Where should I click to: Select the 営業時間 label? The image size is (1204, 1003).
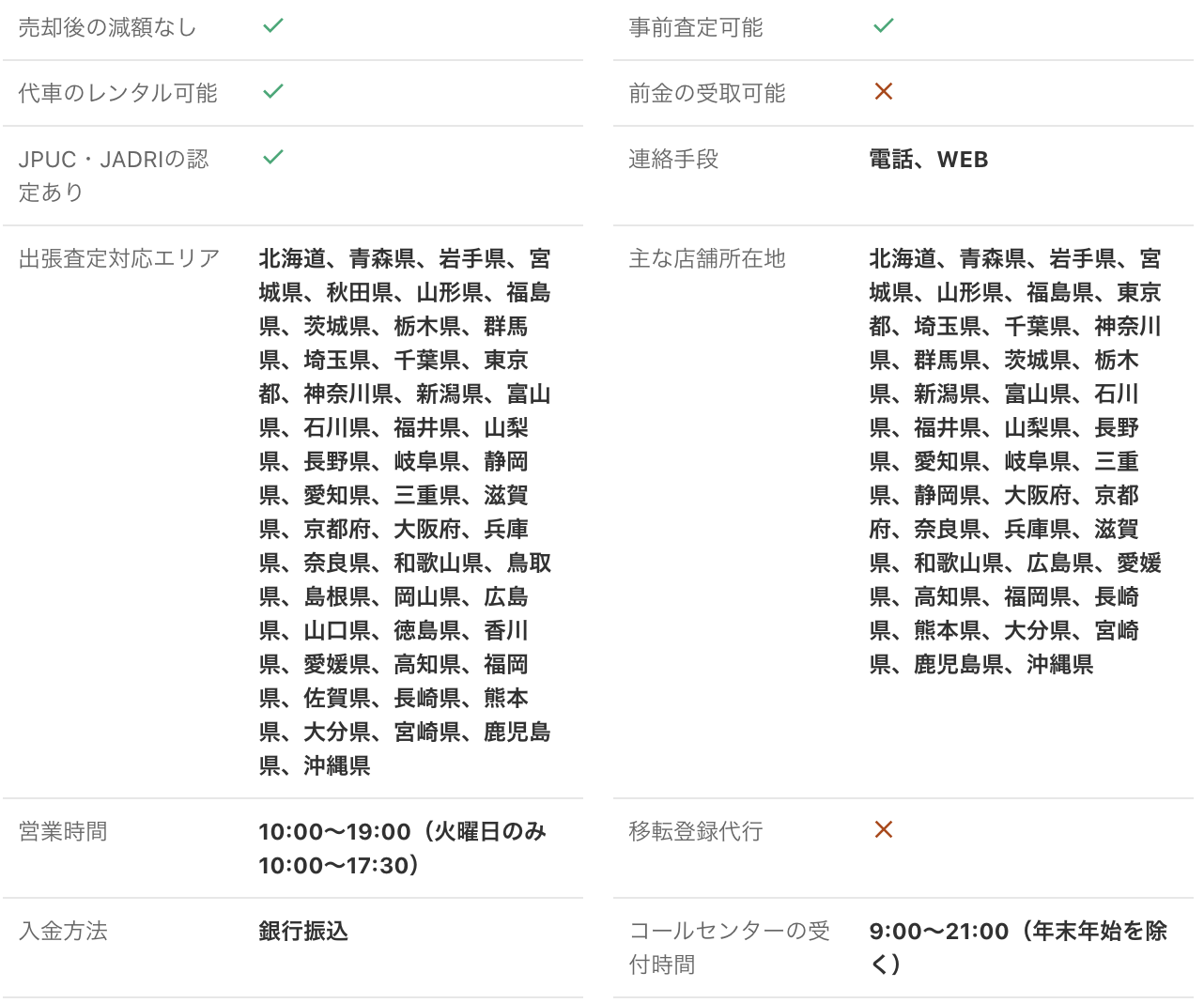tap(63, 832)
